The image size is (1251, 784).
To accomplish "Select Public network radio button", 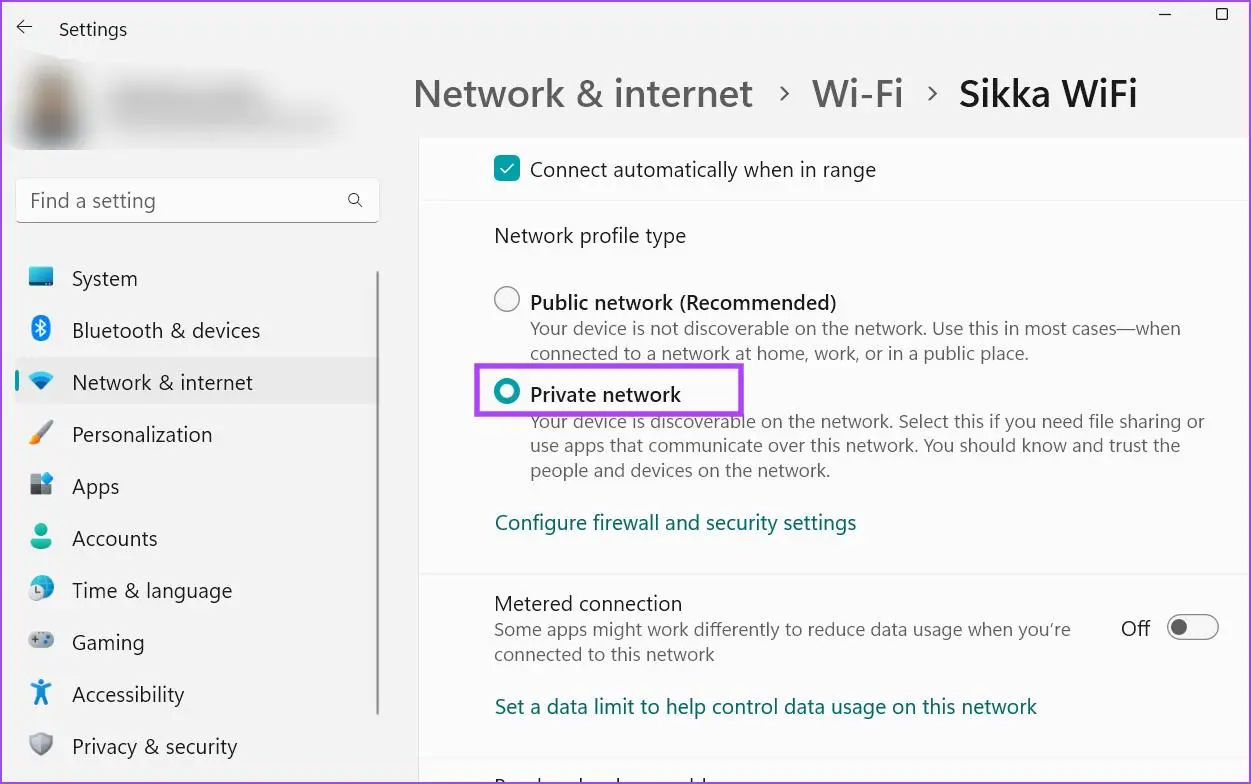I will coord(507,299).
